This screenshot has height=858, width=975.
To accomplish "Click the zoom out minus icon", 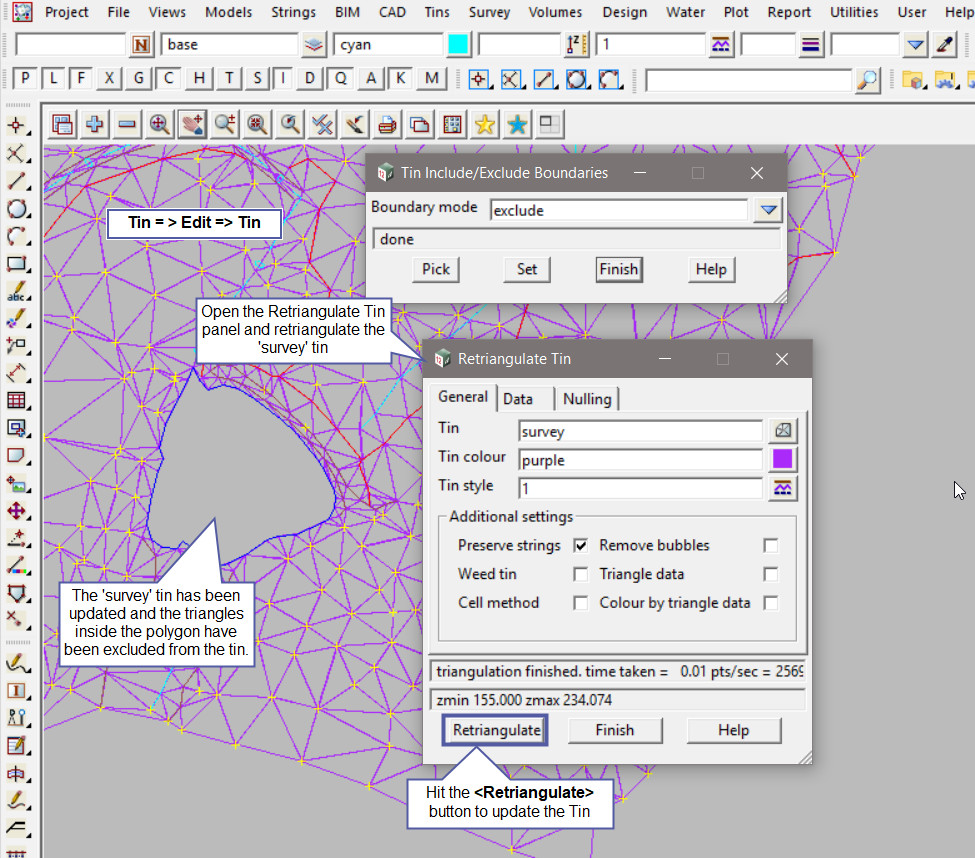I will click(127, 124).
